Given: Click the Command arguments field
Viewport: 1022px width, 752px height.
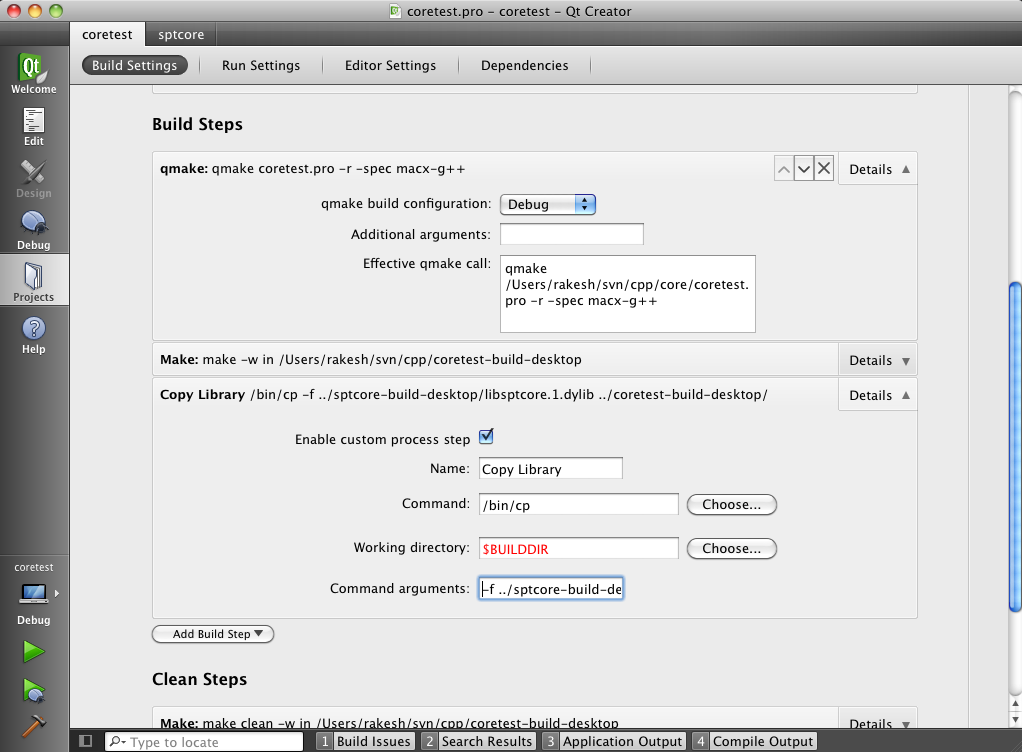Looking at the screenshot, I should pyautogui.click(x=551, y=589).
